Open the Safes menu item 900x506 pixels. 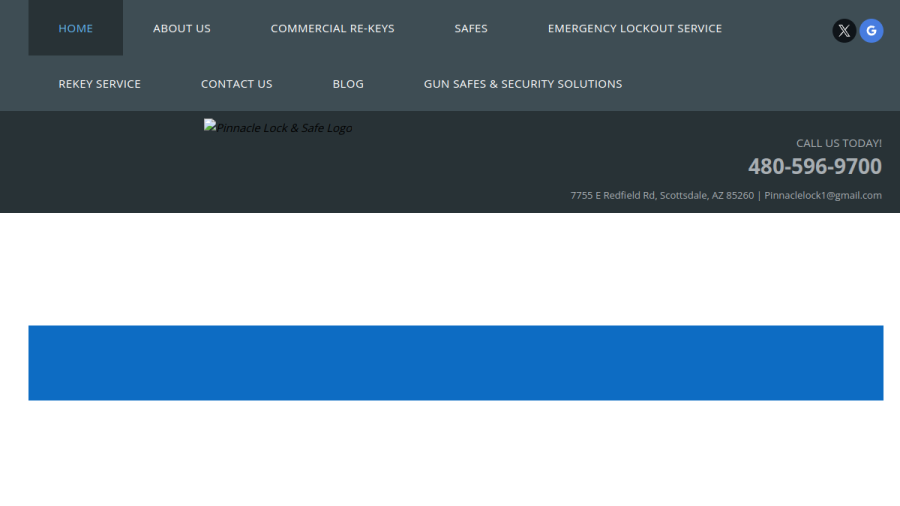click(471, 28)
